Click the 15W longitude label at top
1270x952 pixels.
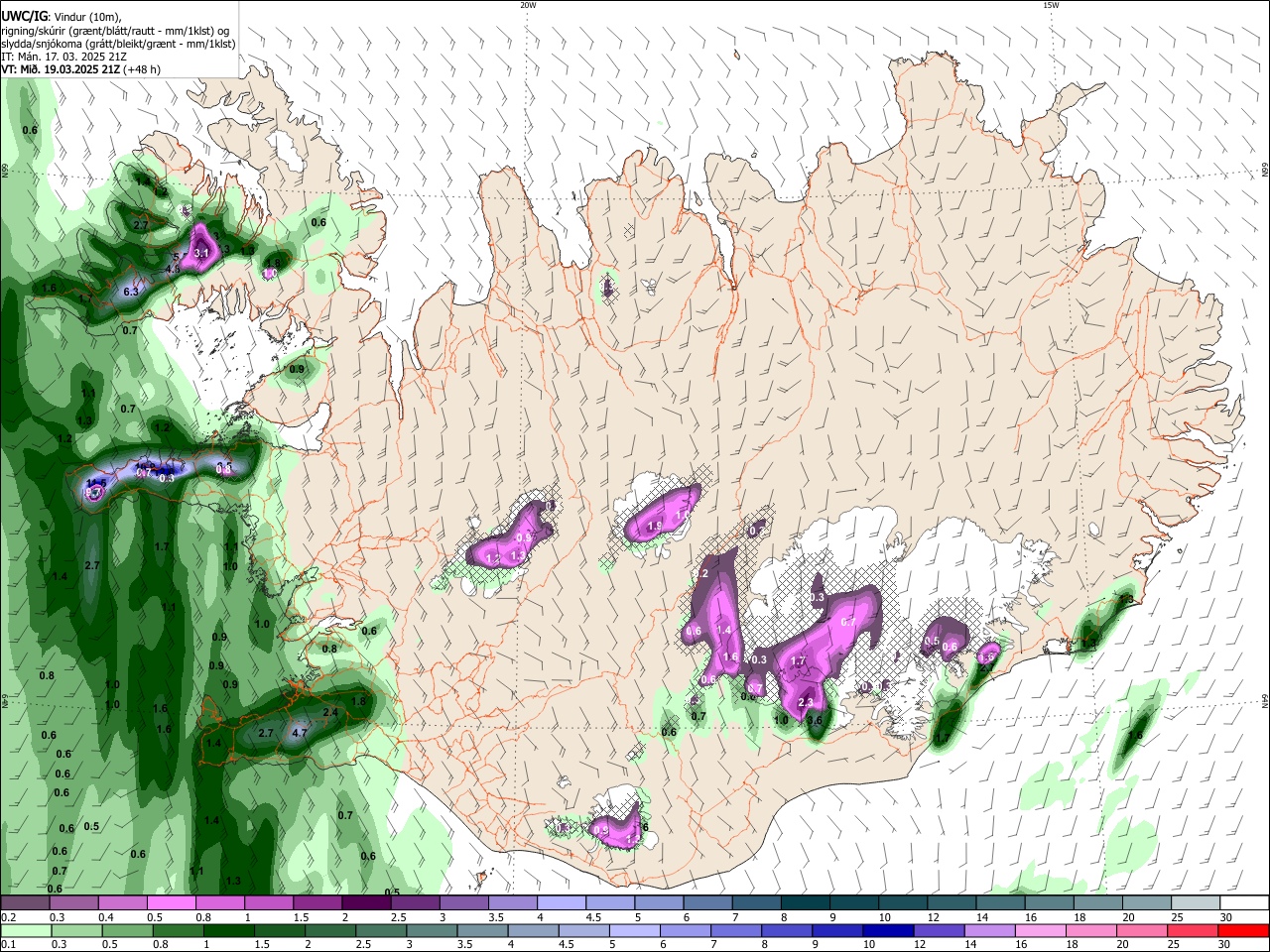pyautogui.click(x=1051, y=5)
